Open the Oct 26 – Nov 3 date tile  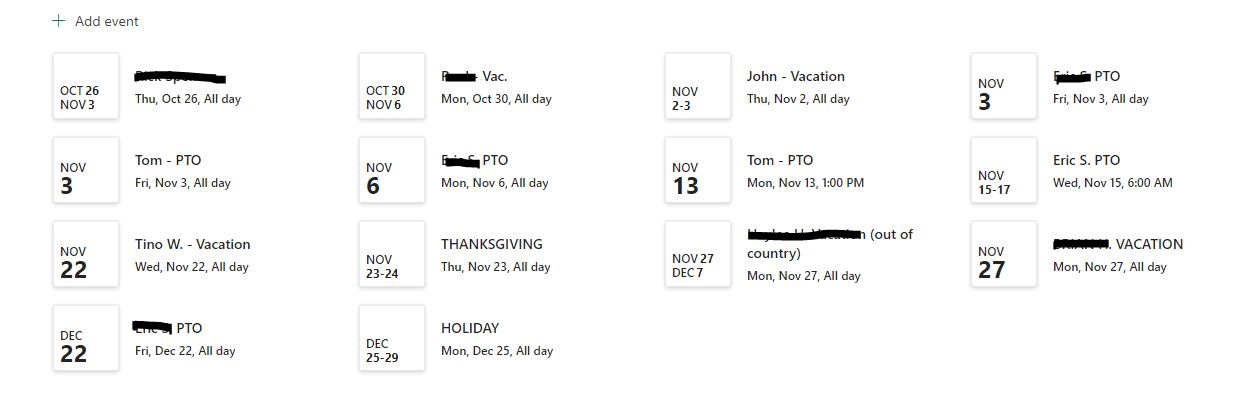[86, 87]
